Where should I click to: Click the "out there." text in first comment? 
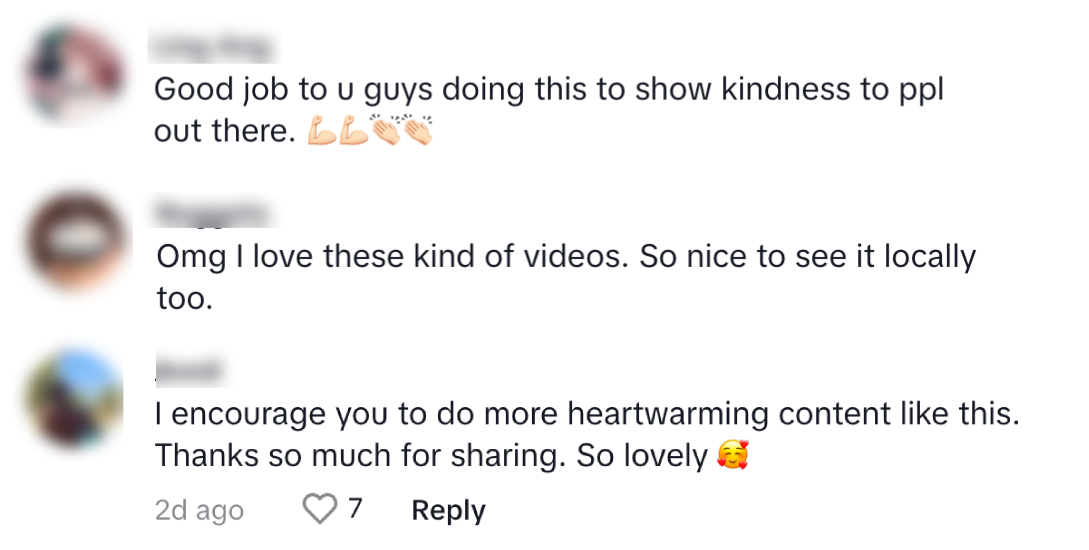click(221, 132)
